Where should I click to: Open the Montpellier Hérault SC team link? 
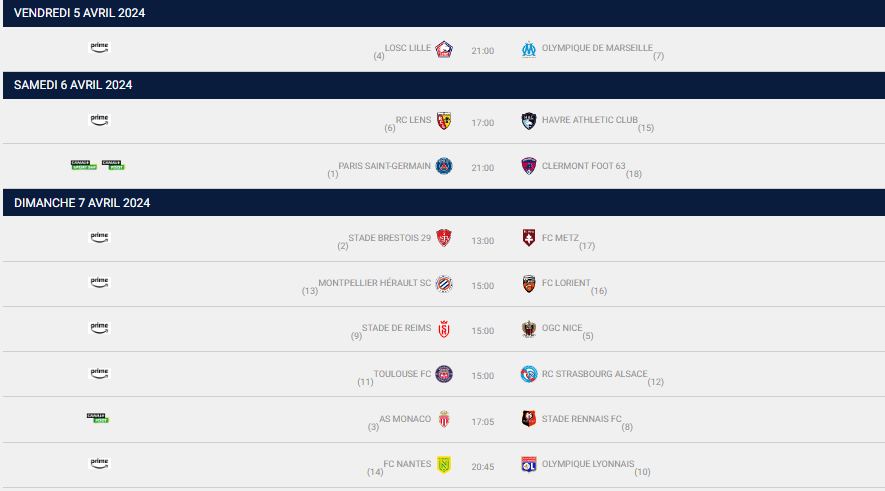[x=374, y=283]
